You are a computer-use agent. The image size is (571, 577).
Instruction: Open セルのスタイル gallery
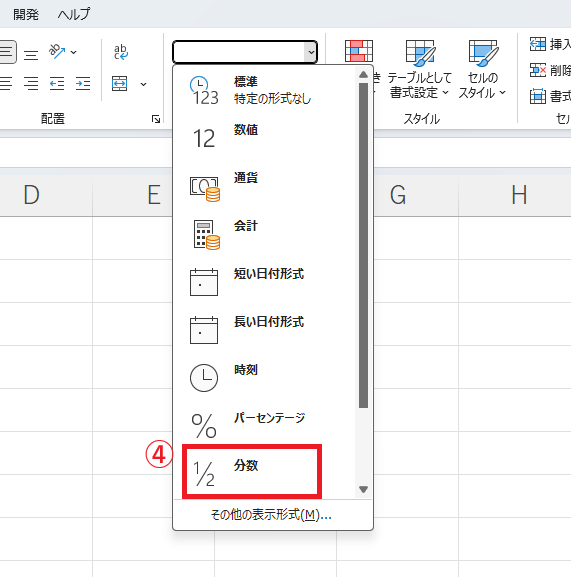(x=482, y=70)
